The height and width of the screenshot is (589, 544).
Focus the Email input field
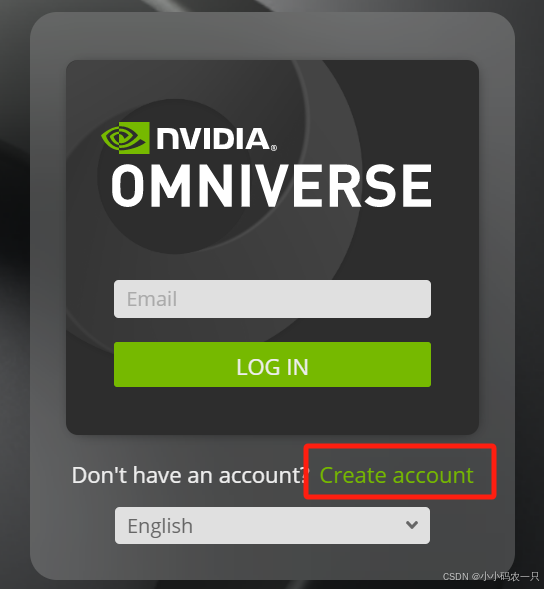pos(272,299)
